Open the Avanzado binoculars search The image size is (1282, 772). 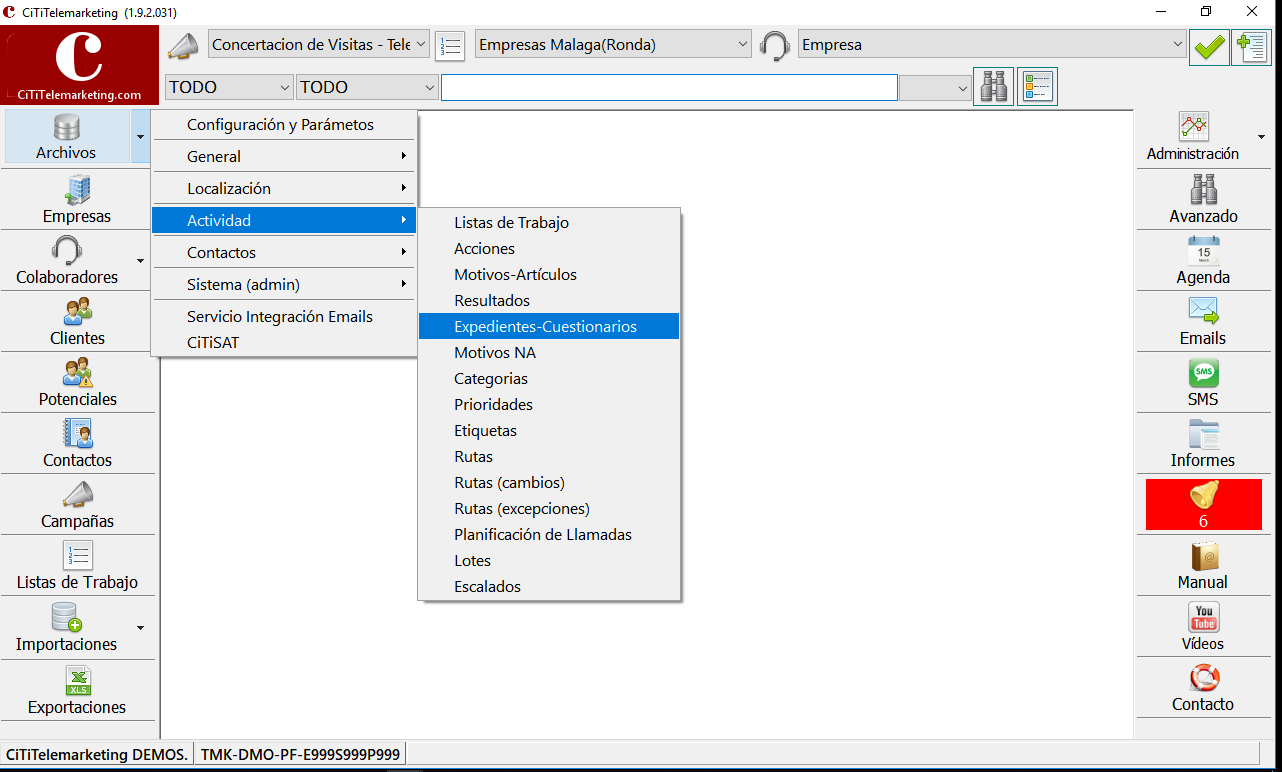(1203, 199)
